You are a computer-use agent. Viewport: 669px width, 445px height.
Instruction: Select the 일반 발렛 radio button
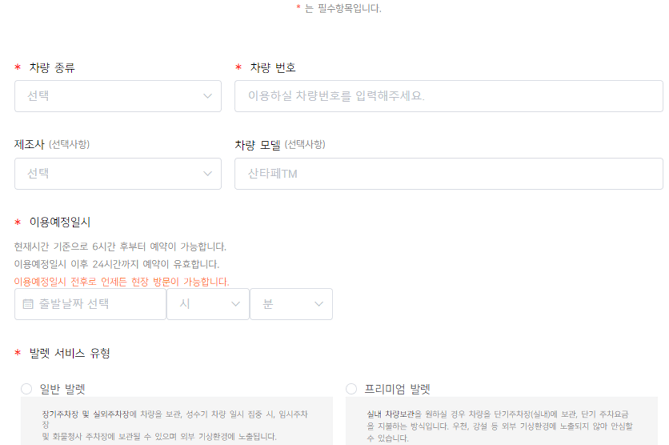click(x=26, y=389)
